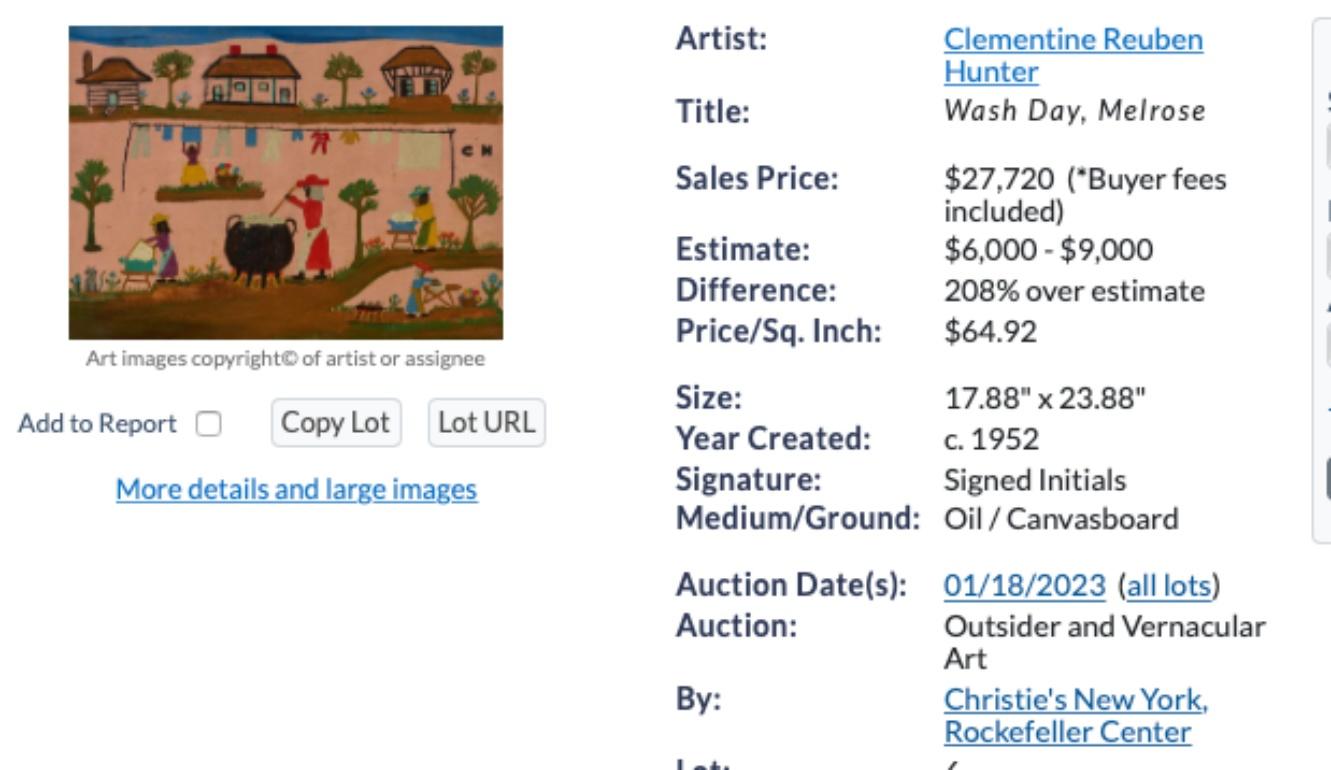The width and height of the screenshot is (1331, 770).
Task: Click the Add to Report label text
Action: tap(97, 423)
